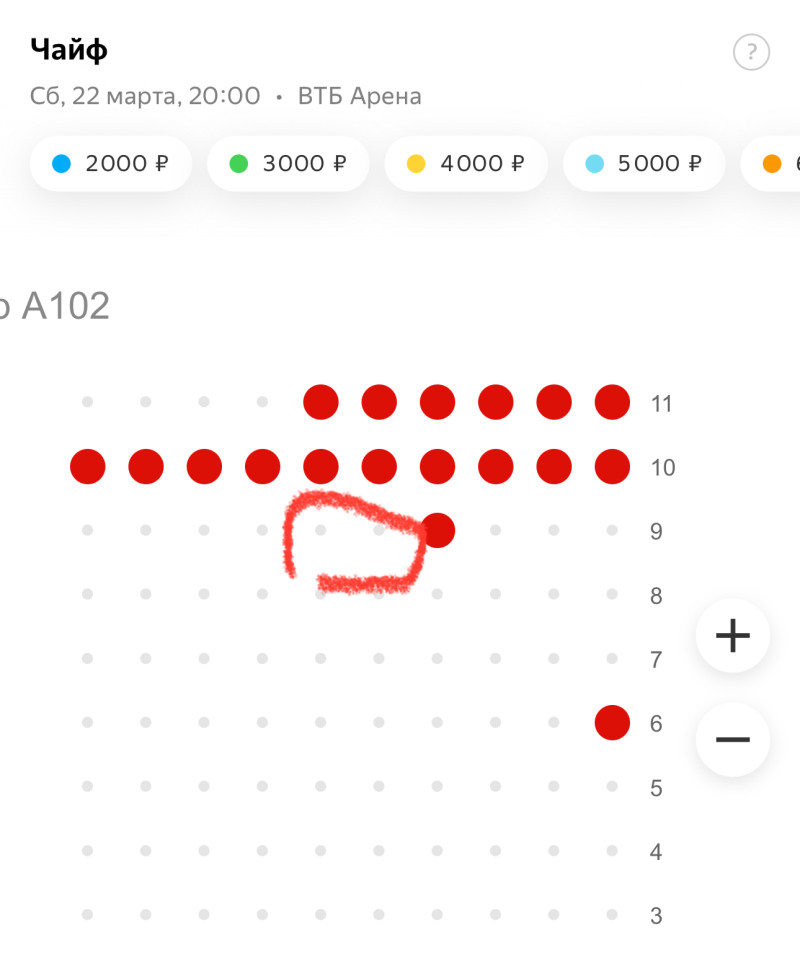Image resolution: width=800 pixels, height=953 pixels.
Task: Select the 2000 ₽ price filter
Action: [x=111, y=164]
